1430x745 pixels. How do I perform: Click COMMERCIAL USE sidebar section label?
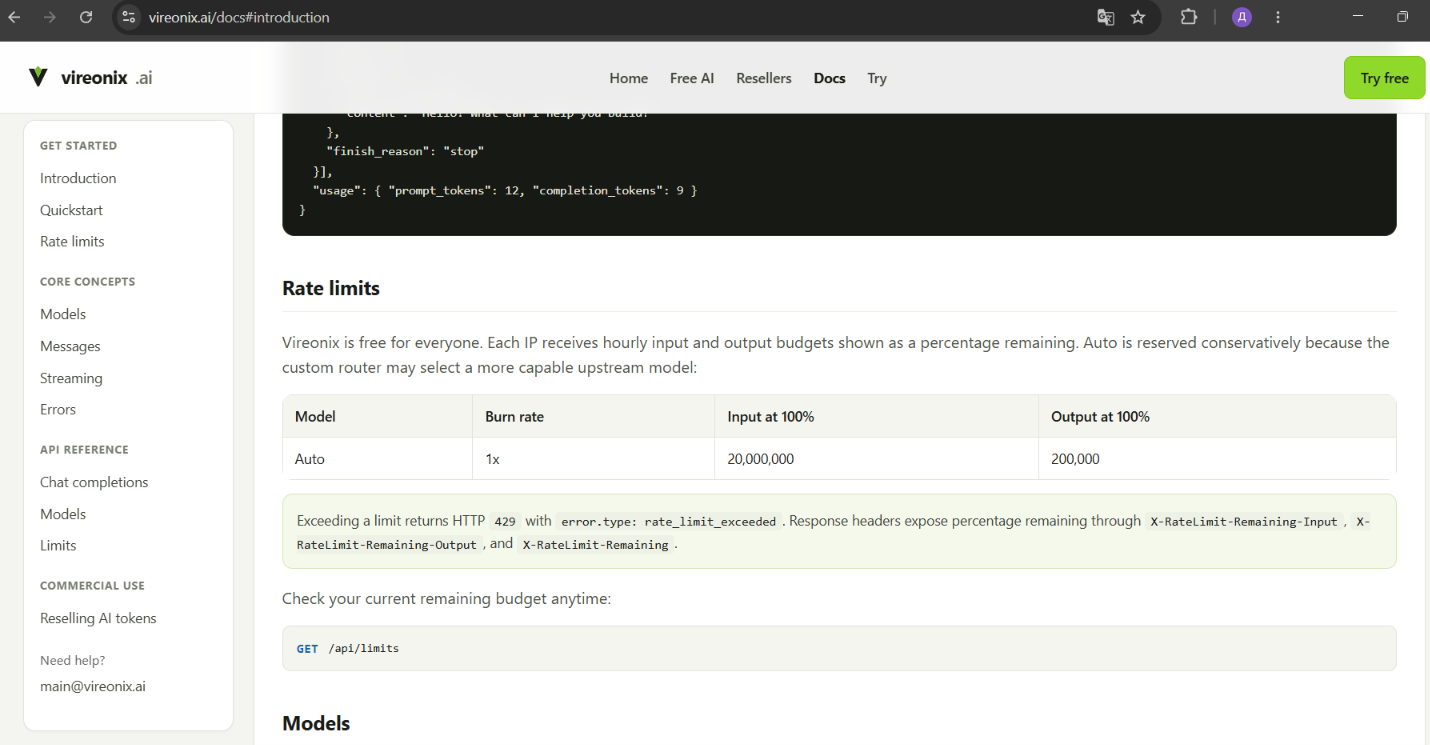tap(92, 586)
